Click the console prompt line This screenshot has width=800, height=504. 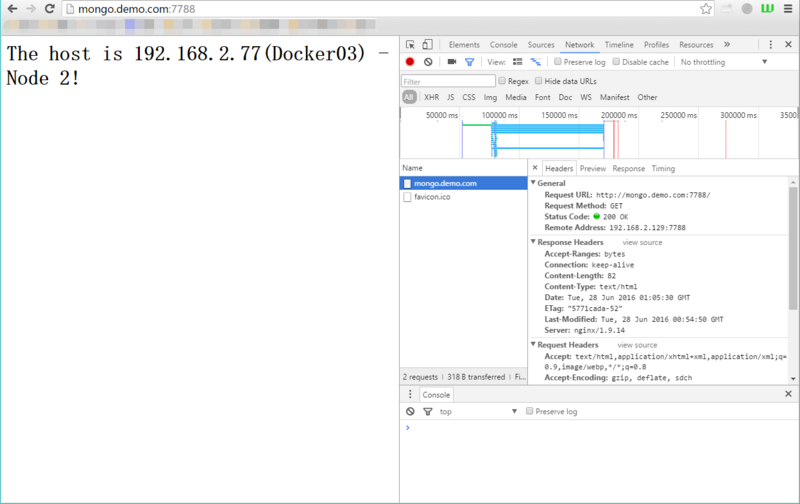(599, 427)
